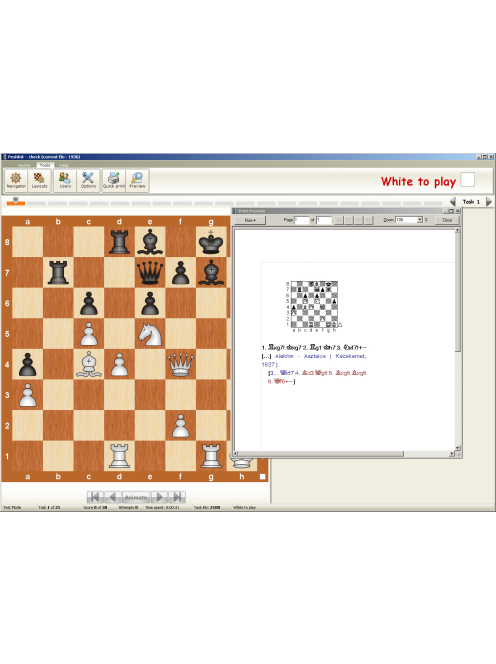Open the Print dropdown in Print Preview
The width and height of the screenshot is (496, 664).
pos(250,220)
